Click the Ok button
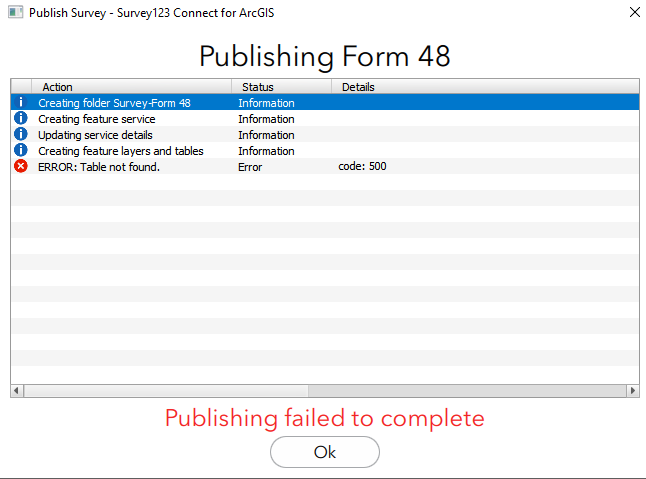The height and width of the screenshot is (479, 646). [325, 452]
